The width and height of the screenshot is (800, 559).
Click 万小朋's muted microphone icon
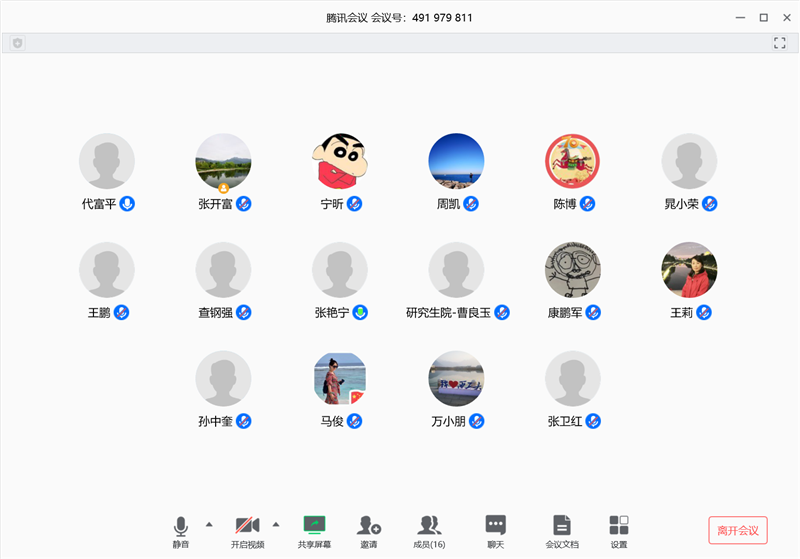pyautogui.click(x=477, y=421)
